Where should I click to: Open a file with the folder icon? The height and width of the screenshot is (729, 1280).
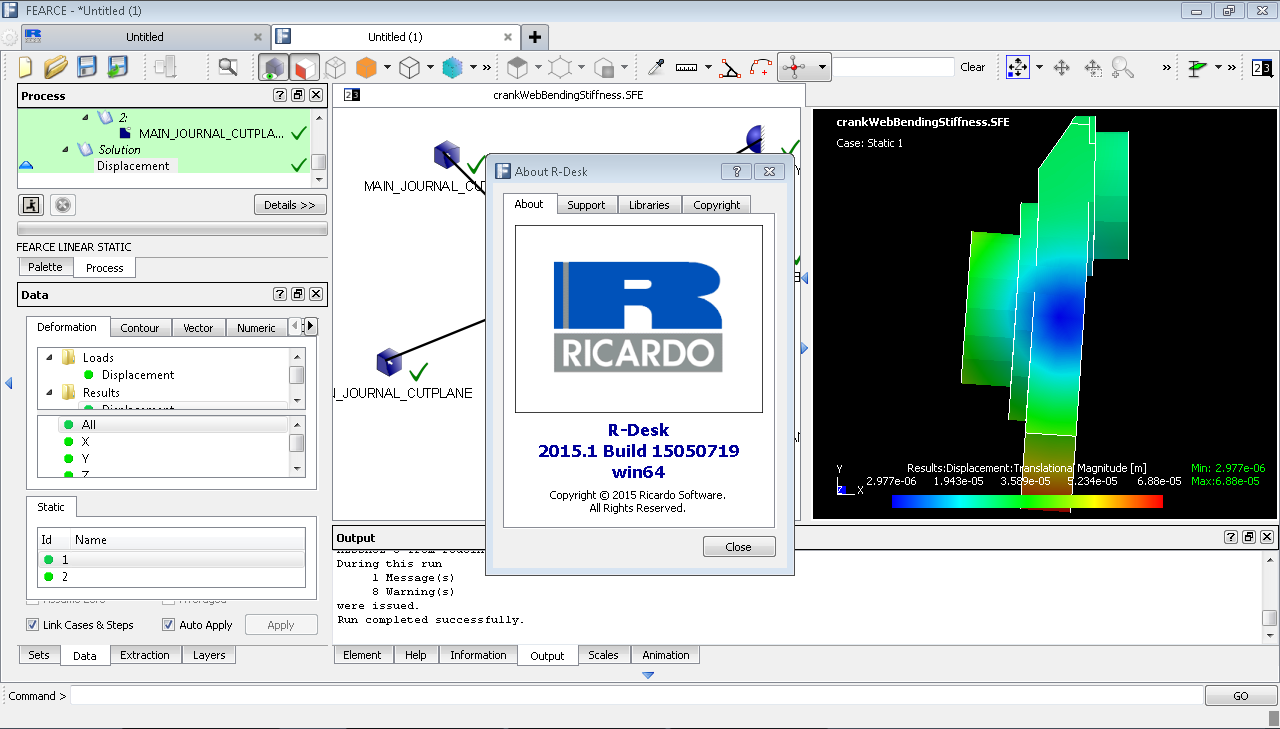click(56, 67)
